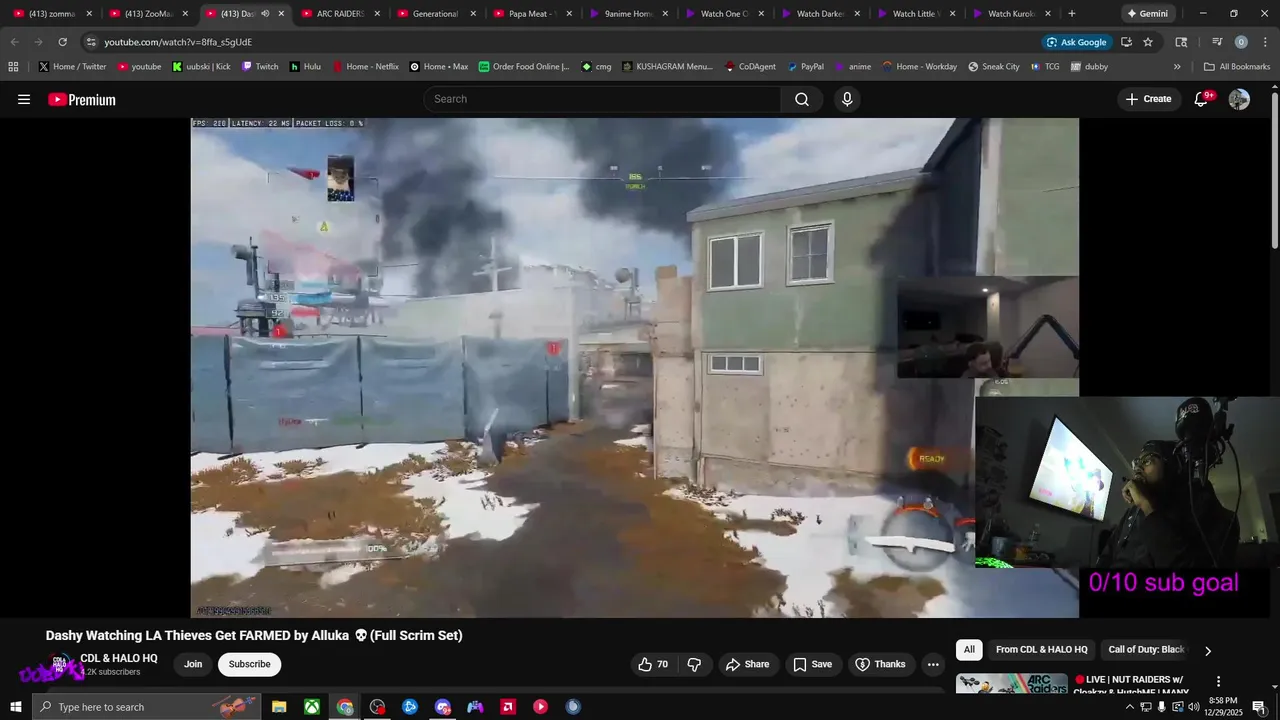The image size is (1280, 720).
Task: Open YouTube account avatar menu
Action: pyautogui.click(x=1239, y=99)
